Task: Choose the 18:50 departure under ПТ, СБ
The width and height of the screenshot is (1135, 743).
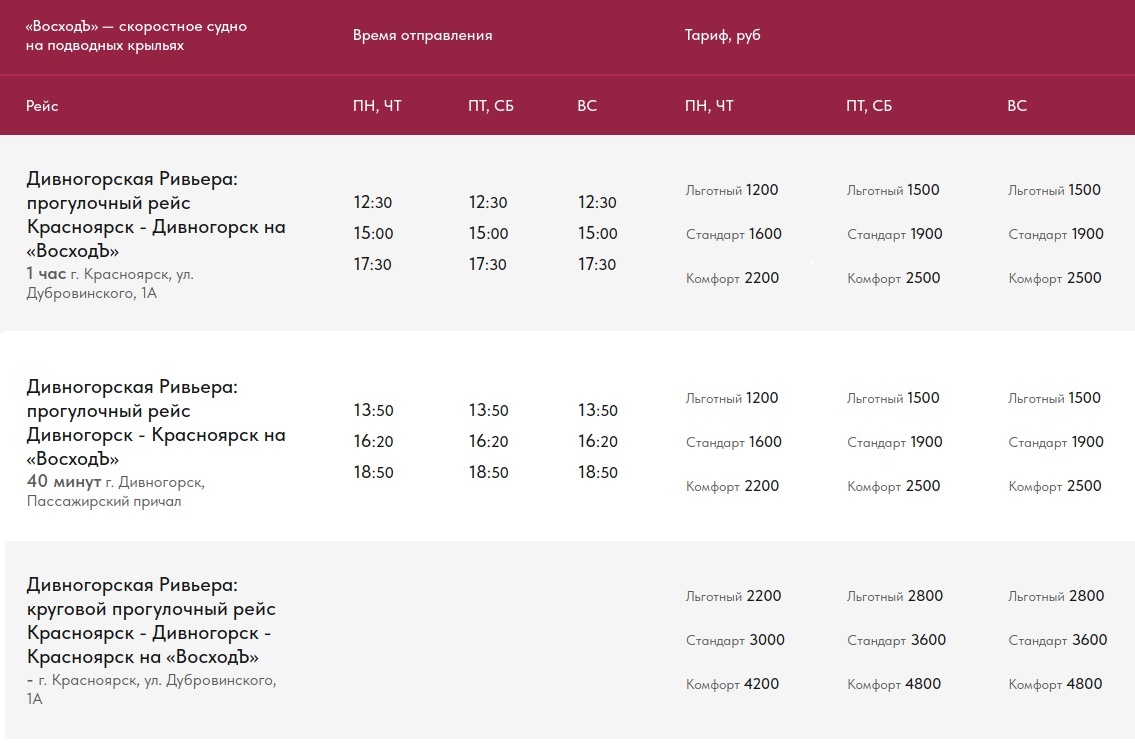Action: pyautogui.click(x=489, y=472)
